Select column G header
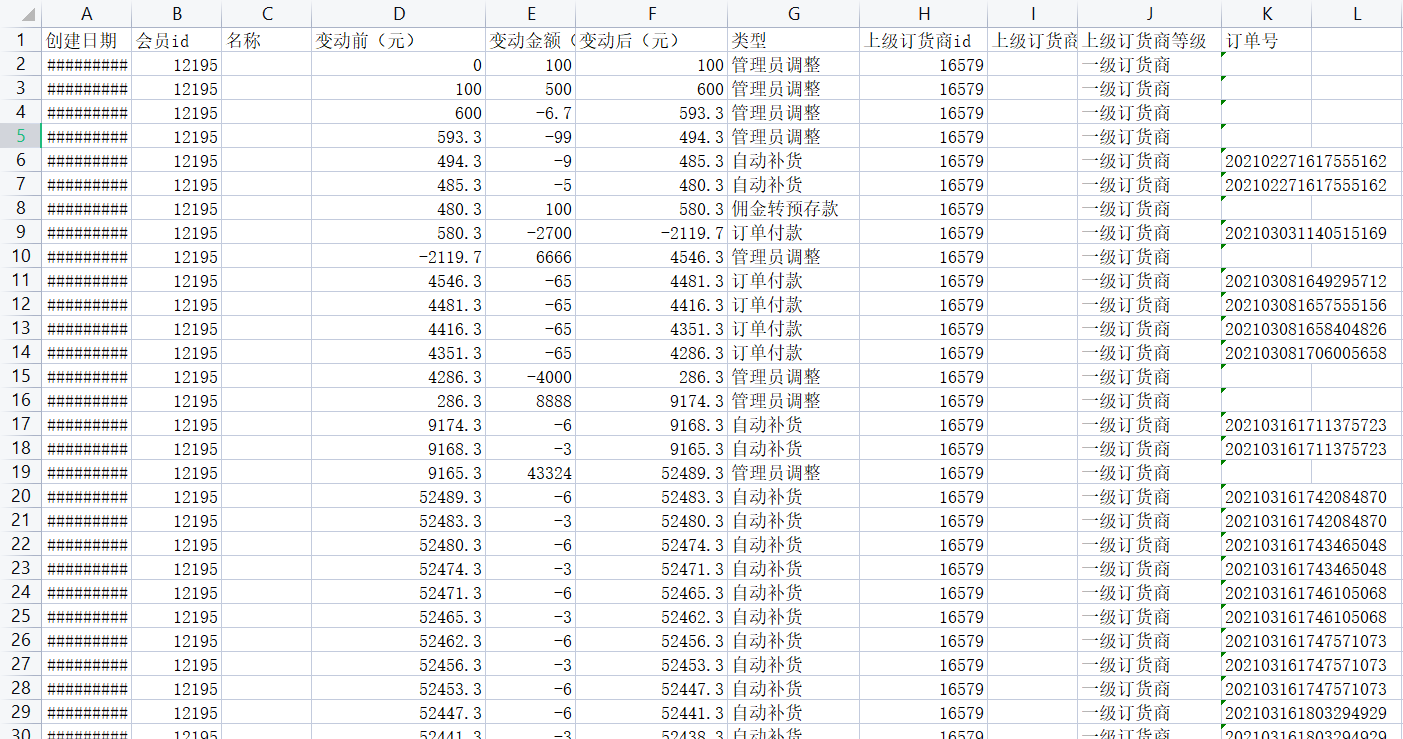Viewport: 1403px width, 739px height. [793, 14]
